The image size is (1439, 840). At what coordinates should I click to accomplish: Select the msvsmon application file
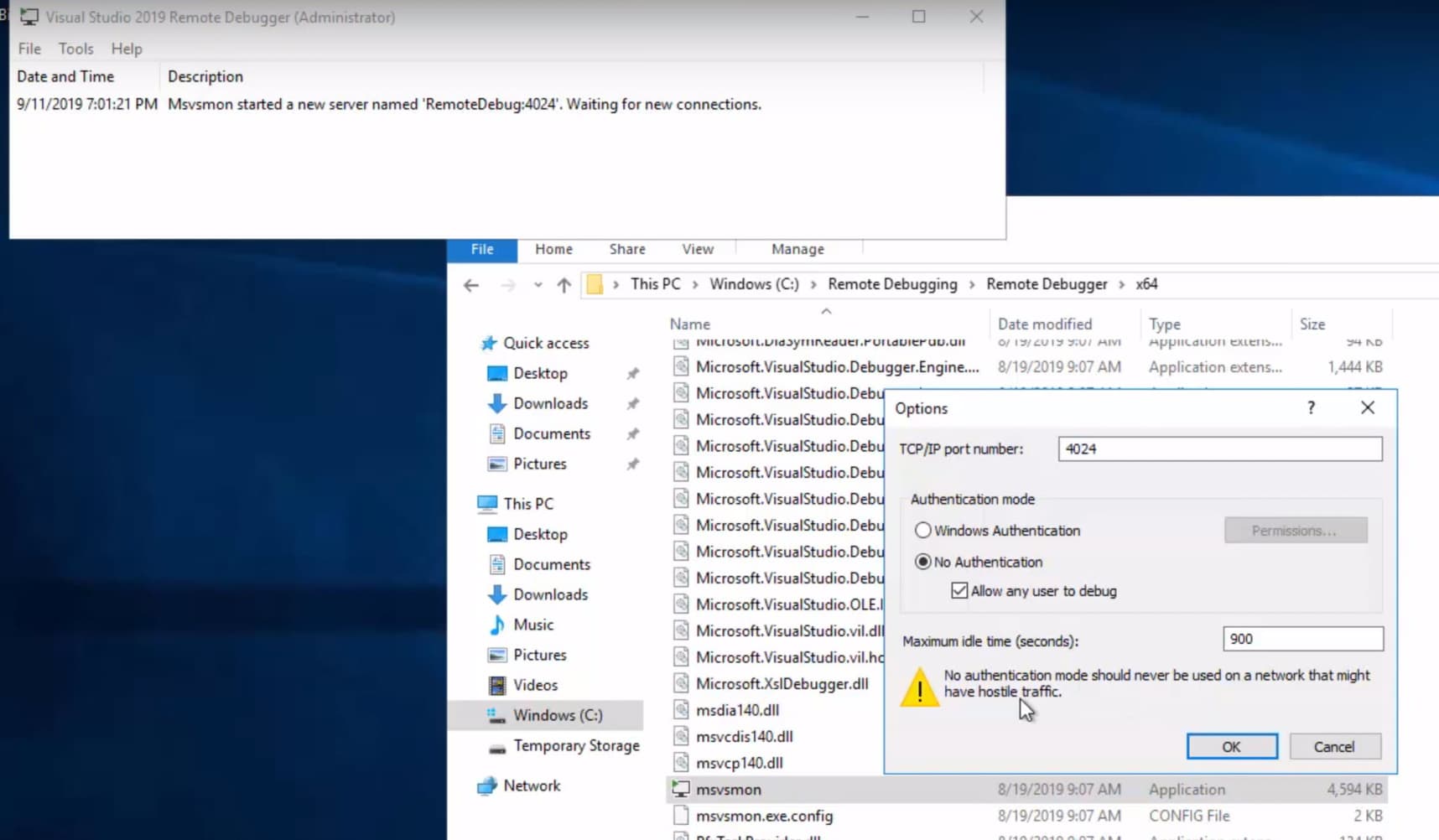coord(729,790)
